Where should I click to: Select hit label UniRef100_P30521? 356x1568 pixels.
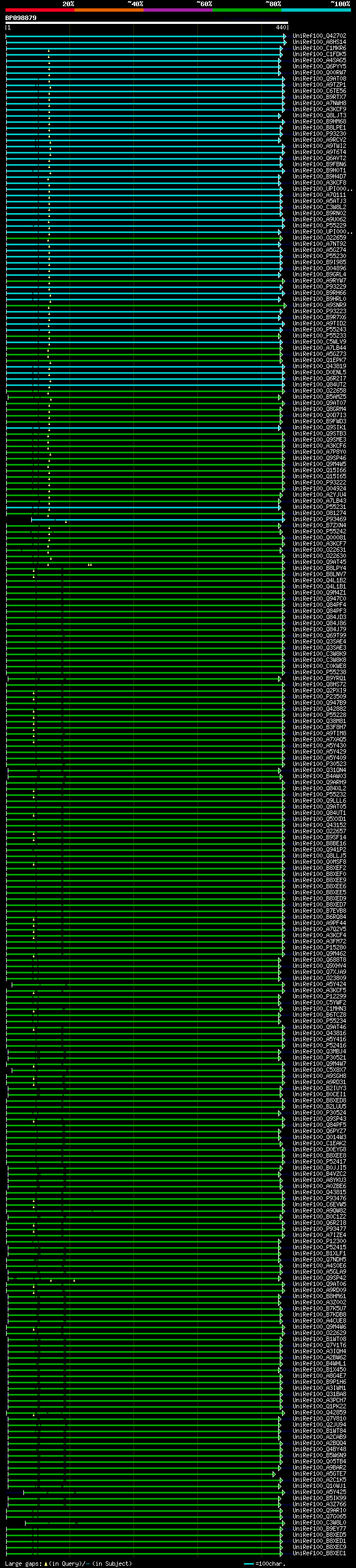coord(319,1057)
